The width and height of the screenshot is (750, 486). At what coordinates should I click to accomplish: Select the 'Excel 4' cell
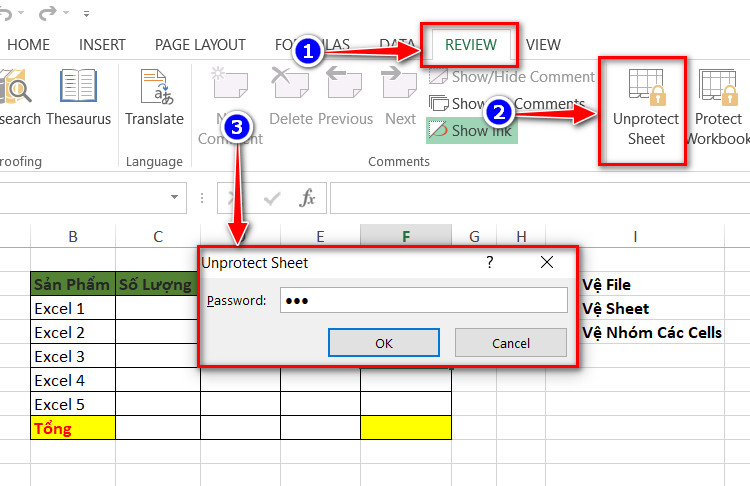pyautogui.click(x=73, y=380)
